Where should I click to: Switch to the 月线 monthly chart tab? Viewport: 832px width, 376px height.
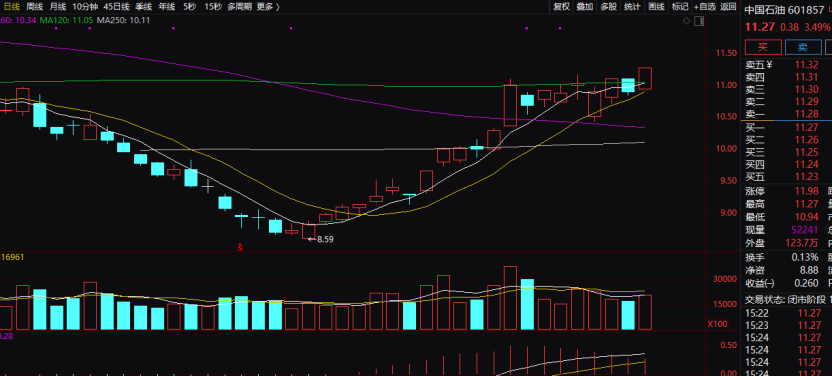(58, 6)
